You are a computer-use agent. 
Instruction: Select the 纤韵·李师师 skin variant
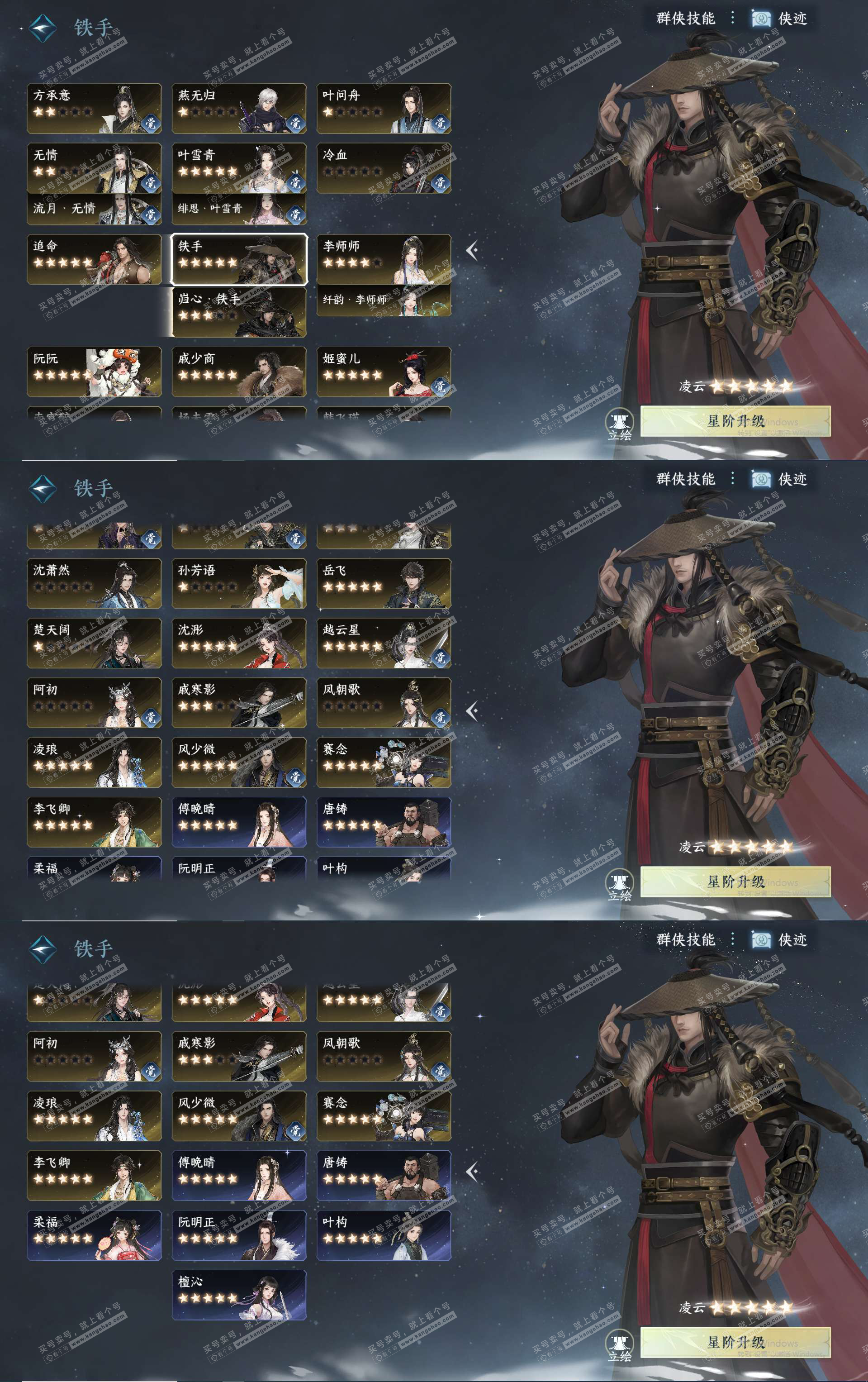384,300
